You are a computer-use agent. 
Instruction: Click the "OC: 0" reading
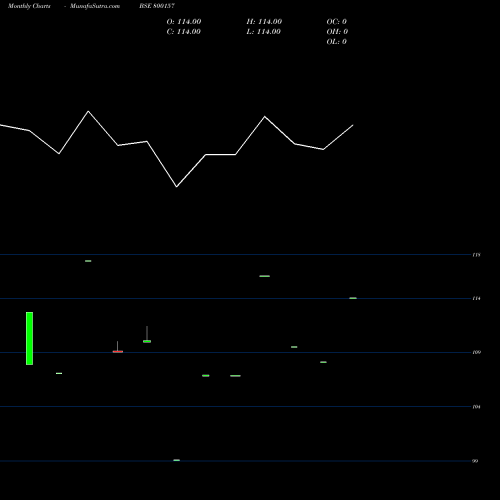[336, 22]
